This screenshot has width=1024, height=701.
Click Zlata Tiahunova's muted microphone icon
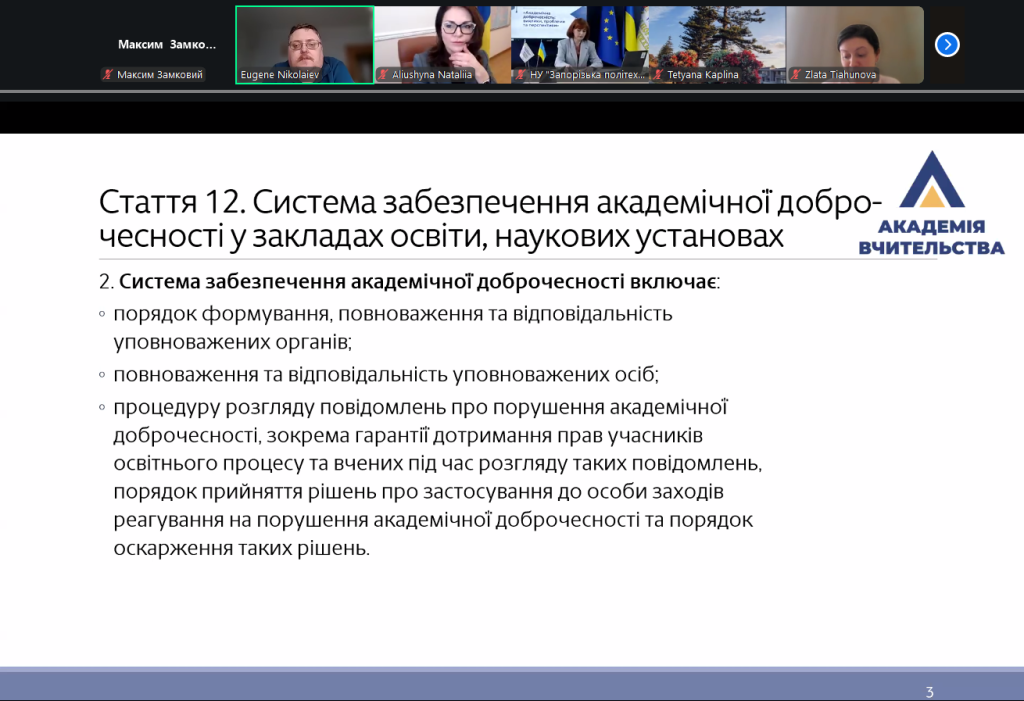click(796, 75)
